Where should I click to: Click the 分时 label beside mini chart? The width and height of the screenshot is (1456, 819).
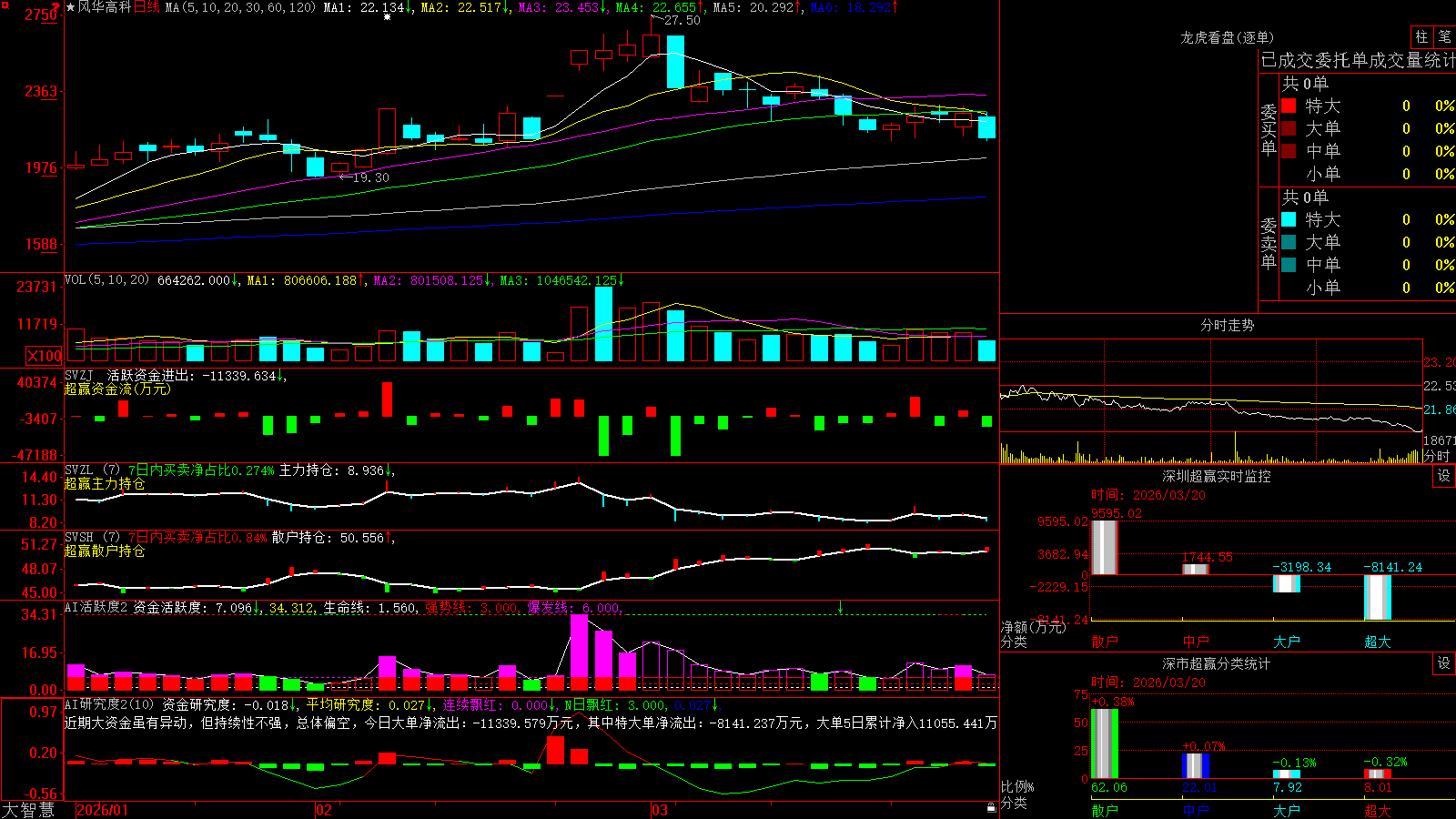1437,456
